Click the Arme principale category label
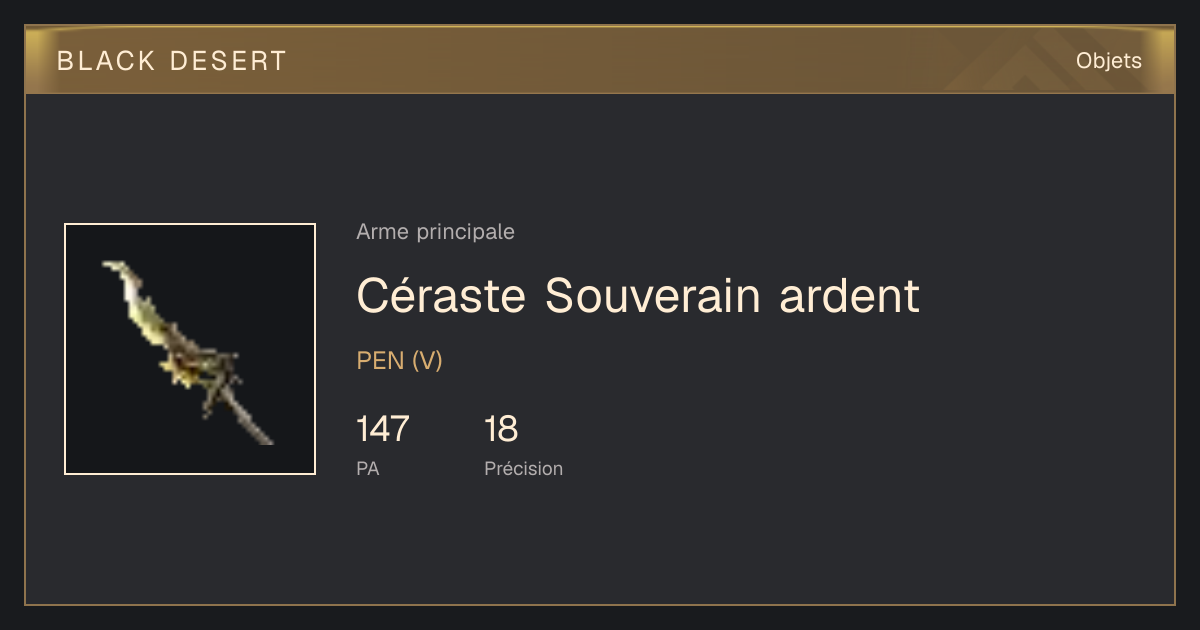 pyautogui.click(x=435, y=232)
